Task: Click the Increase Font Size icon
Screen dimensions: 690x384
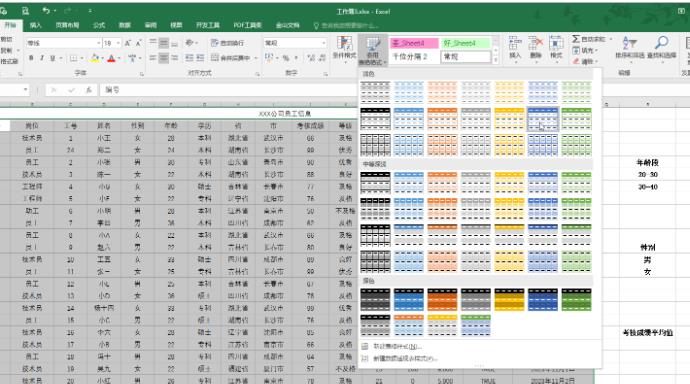Action: coord(128,43)
